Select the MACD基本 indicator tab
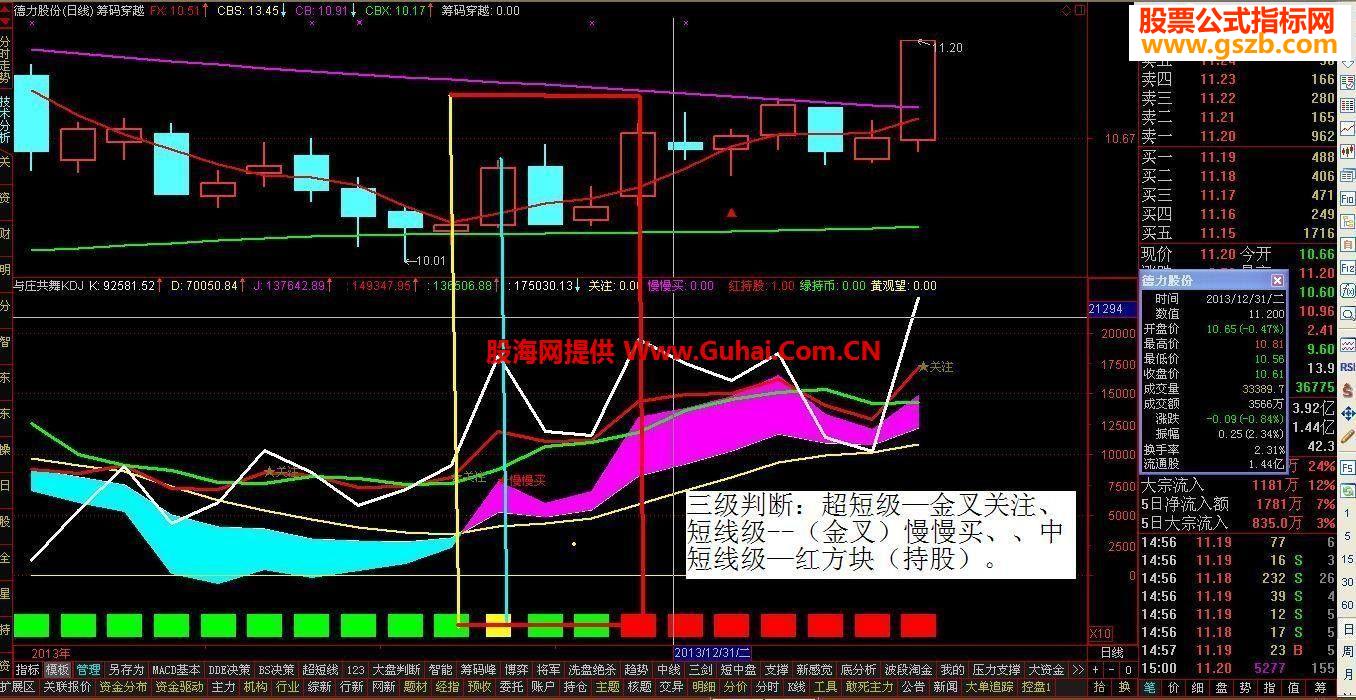 point(176,670)
